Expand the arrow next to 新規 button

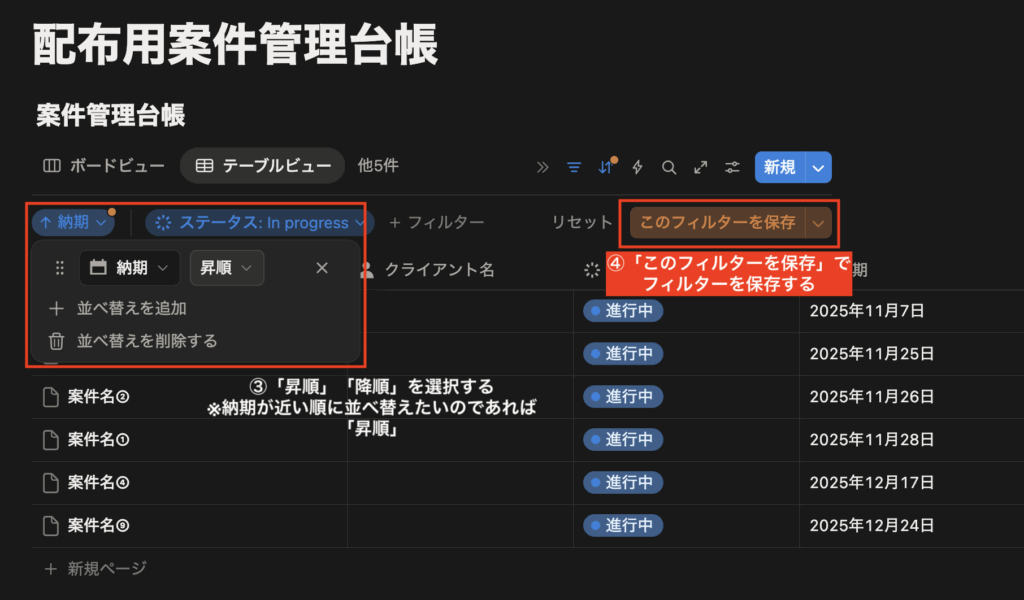tap(819, 167)
